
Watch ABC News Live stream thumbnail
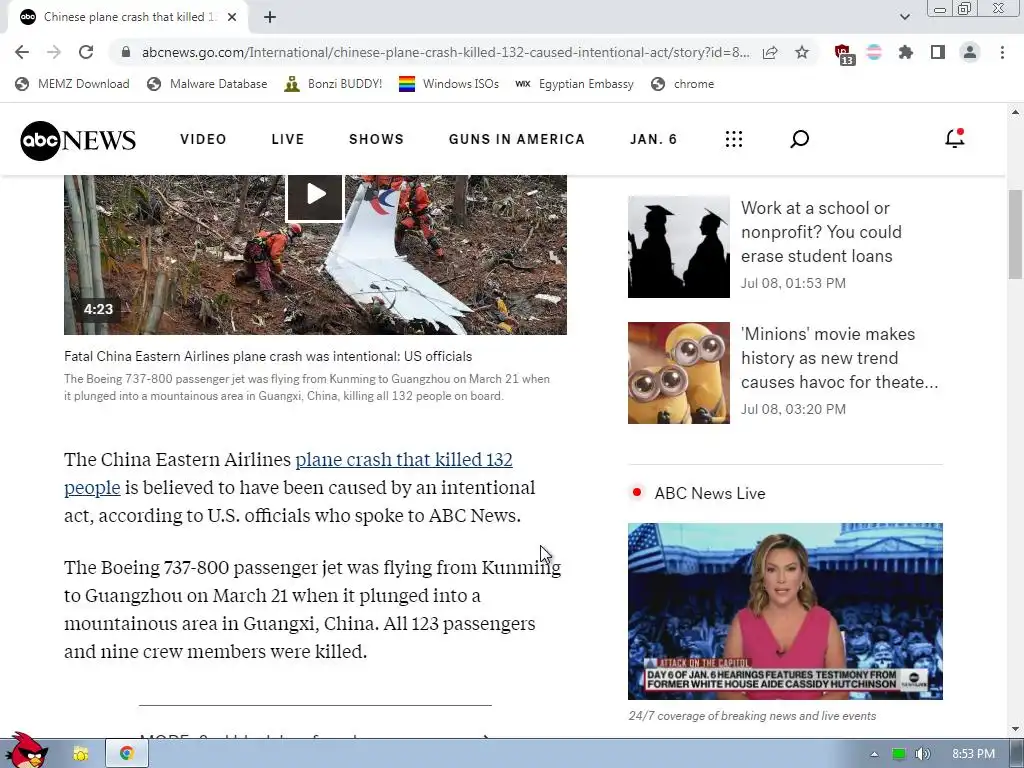[785, 611]
